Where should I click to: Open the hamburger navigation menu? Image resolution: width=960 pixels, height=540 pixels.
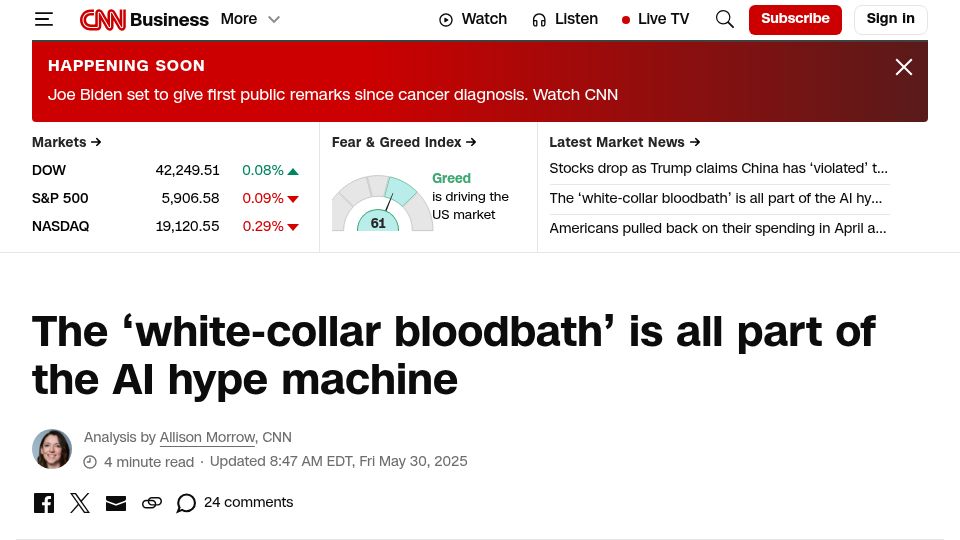43,20
